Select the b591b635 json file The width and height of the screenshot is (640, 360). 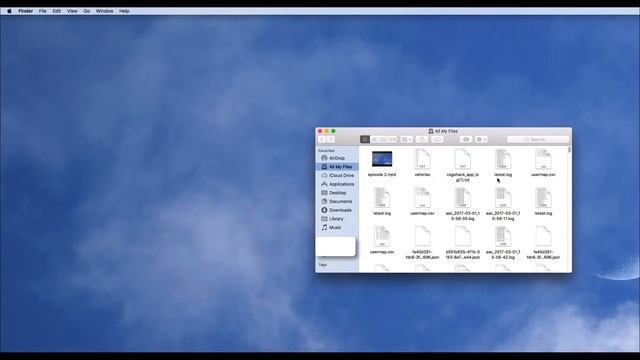(462, 243)
